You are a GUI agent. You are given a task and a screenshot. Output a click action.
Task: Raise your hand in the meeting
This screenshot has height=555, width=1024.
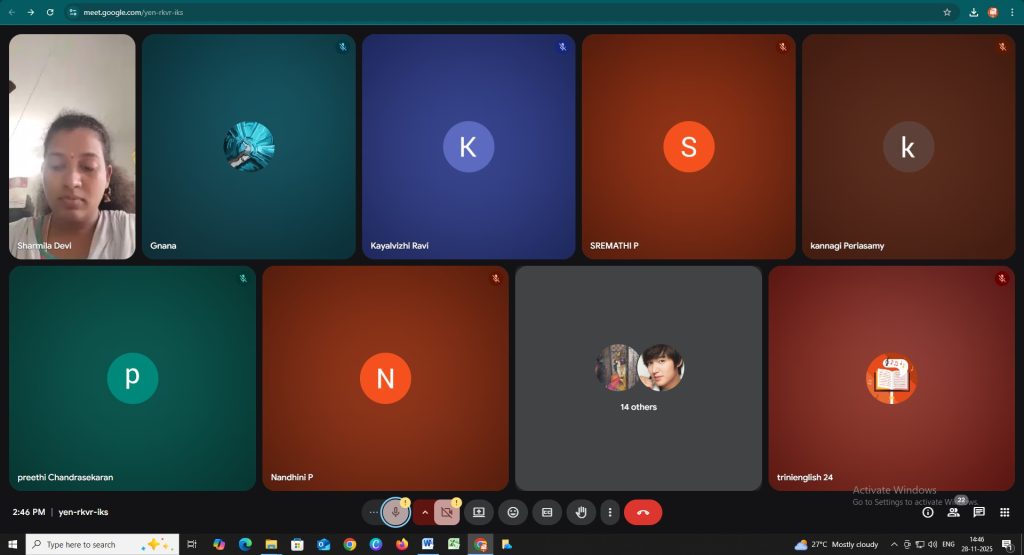[580, 512]
